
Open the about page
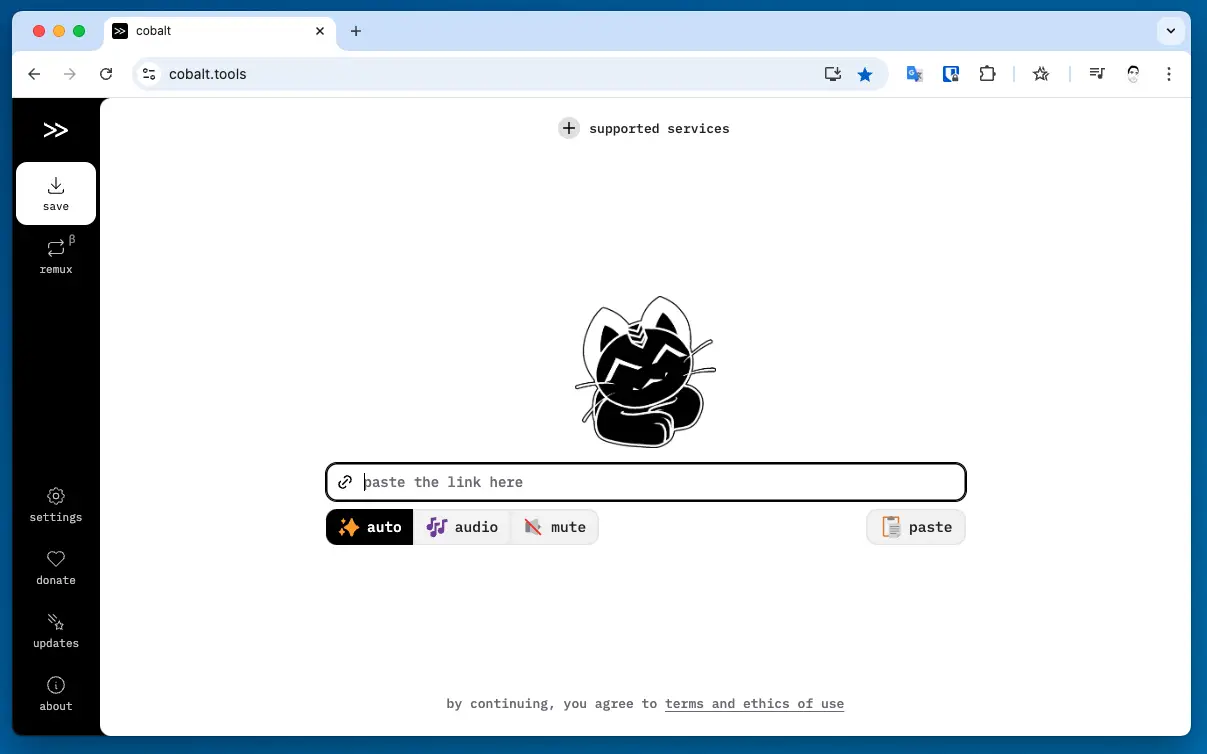click(56, 694)
